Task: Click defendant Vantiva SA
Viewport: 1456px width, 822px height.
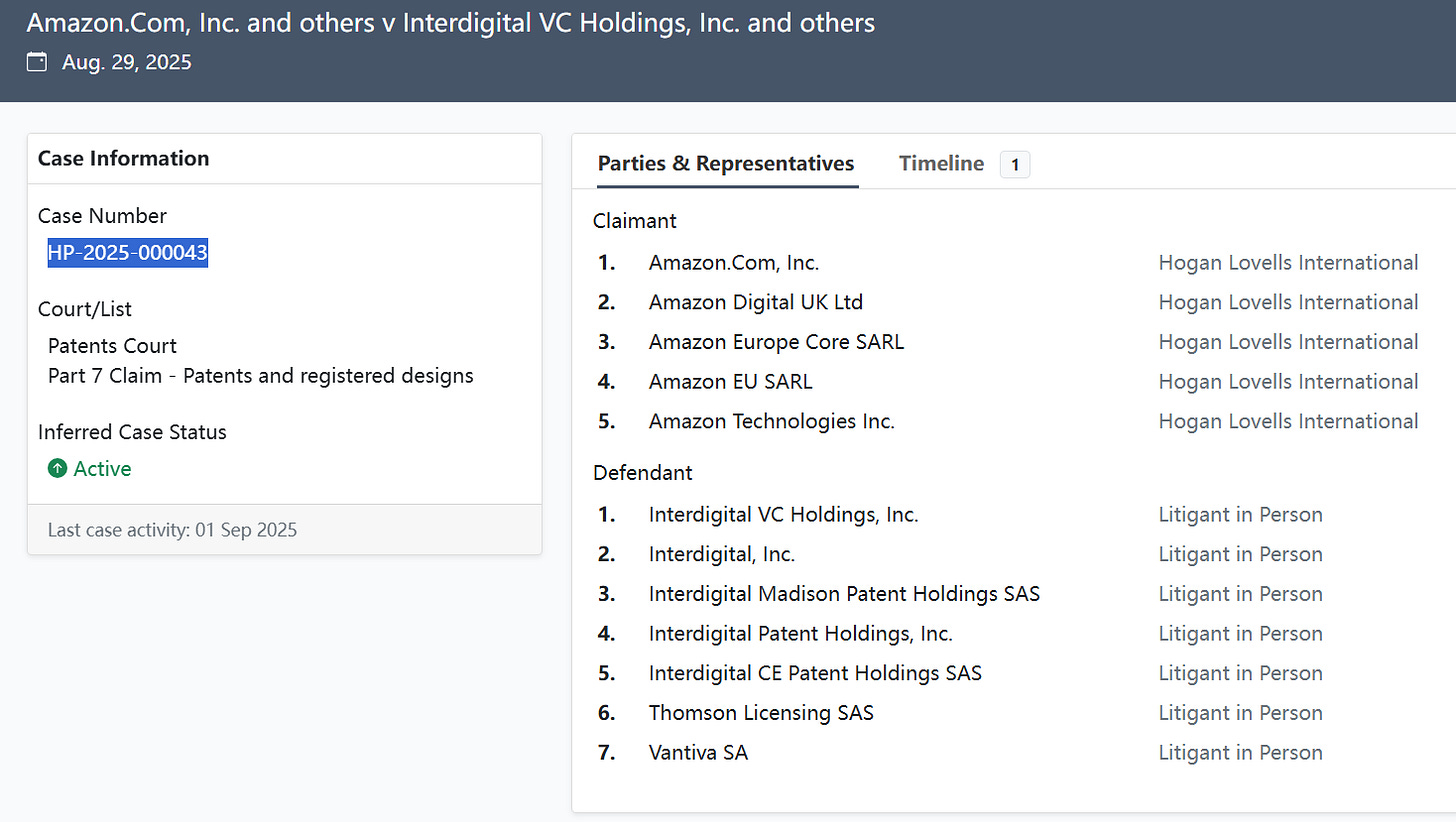Action: pyautogui.click(x=698, y=753)
